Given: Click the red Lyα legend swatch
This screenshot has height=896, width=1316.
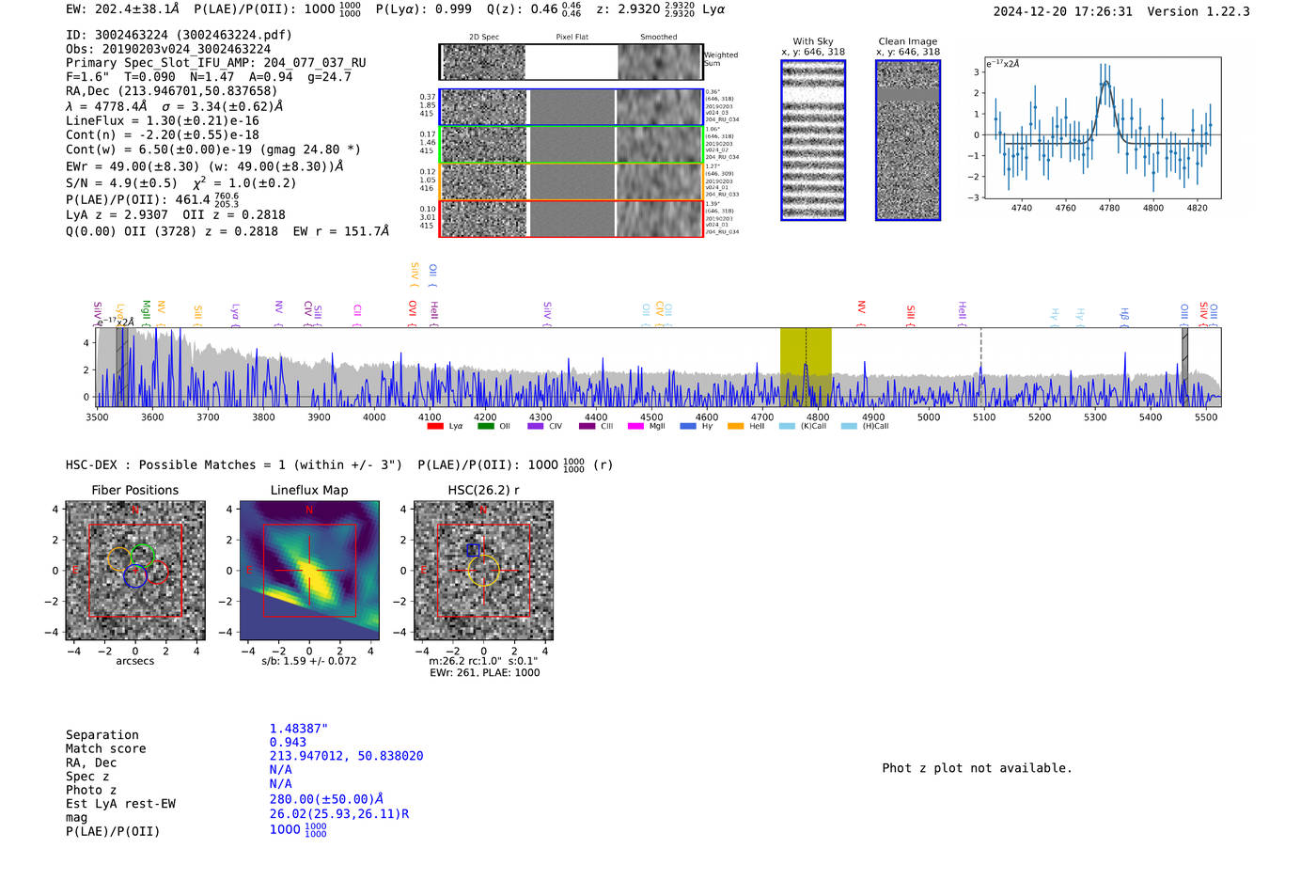Looking at the screenshot, I should [434, 427].
